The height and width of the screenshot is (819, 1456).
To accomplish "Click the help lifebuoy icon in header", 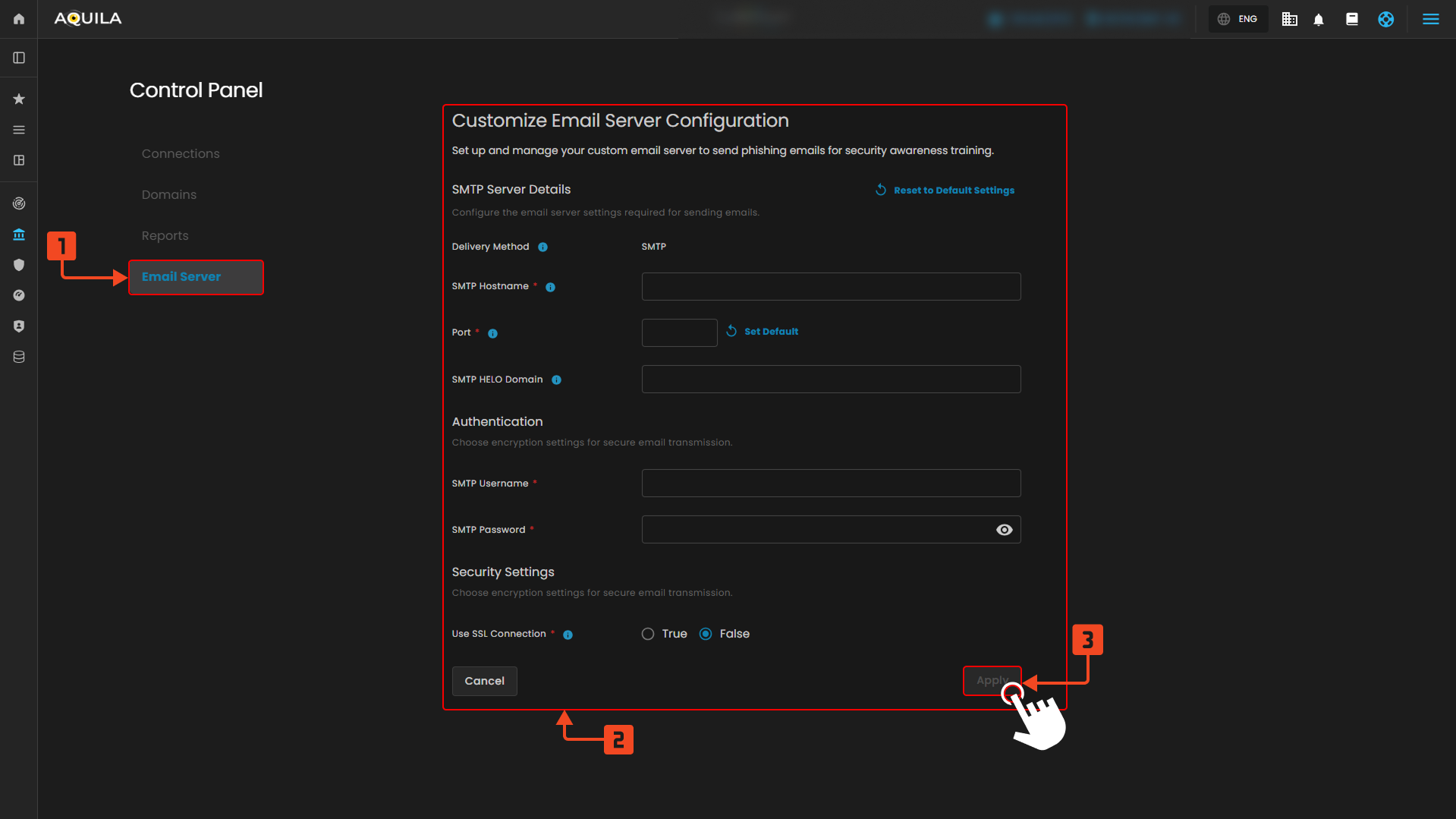I will click(x=1385, y=20).
